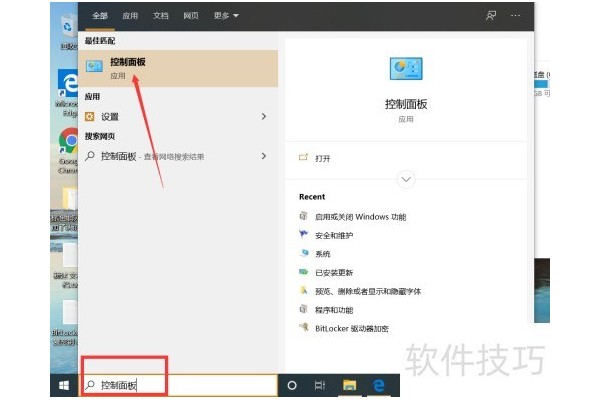Open 启用或关闭 Windows 功能 recent item
Viewport: 600px width, 400px height.
(360, 217)
